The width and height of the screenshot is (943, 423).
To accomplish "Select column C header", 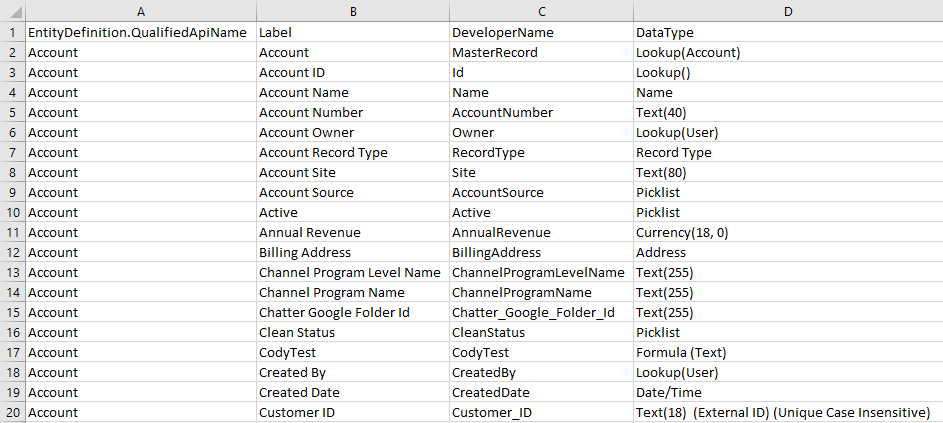I will [541, 11].
